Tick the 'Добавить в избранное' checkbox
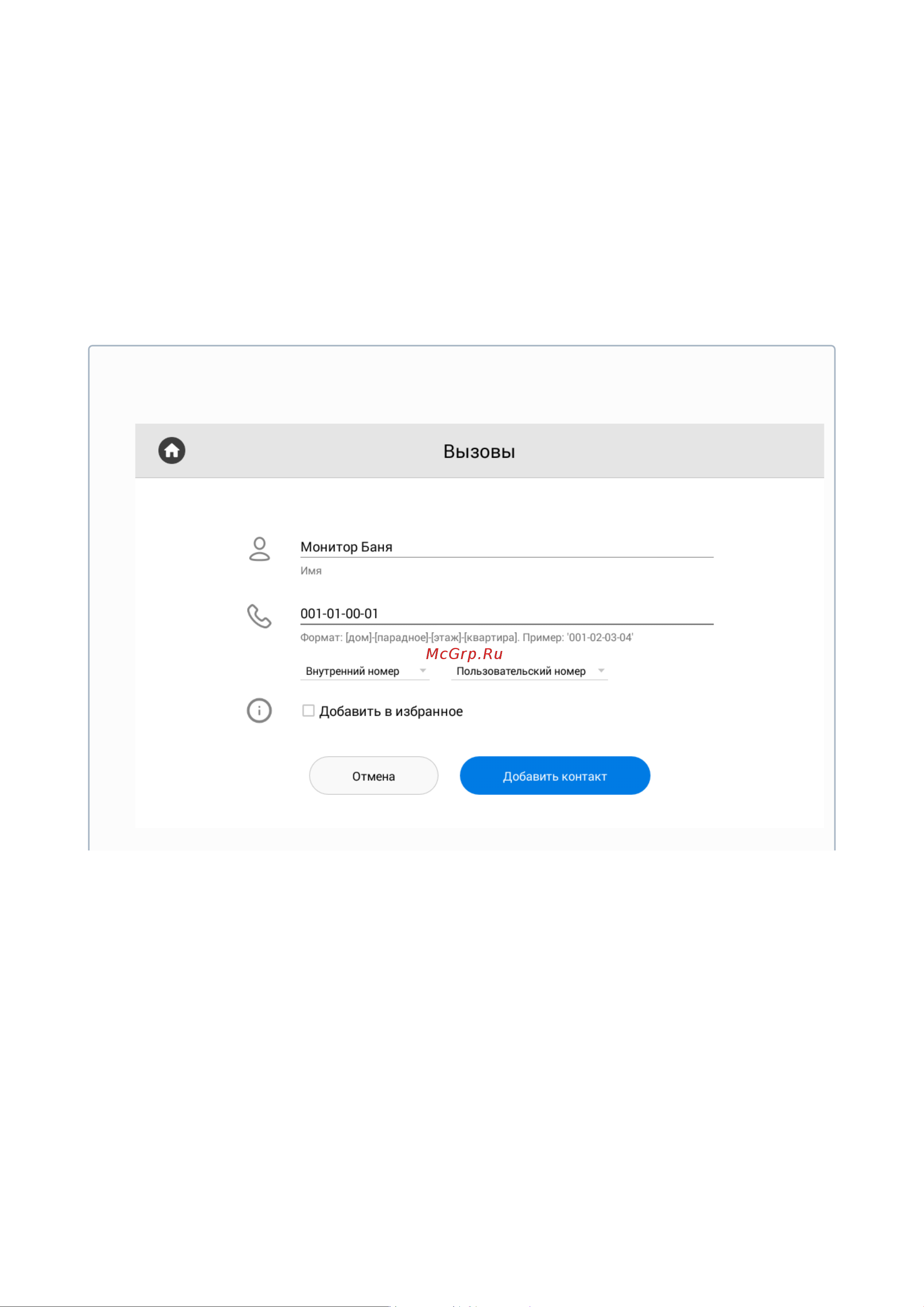The width and height of the screenshot is (924, 1307). pyautogui.click(x=308, y=710)
